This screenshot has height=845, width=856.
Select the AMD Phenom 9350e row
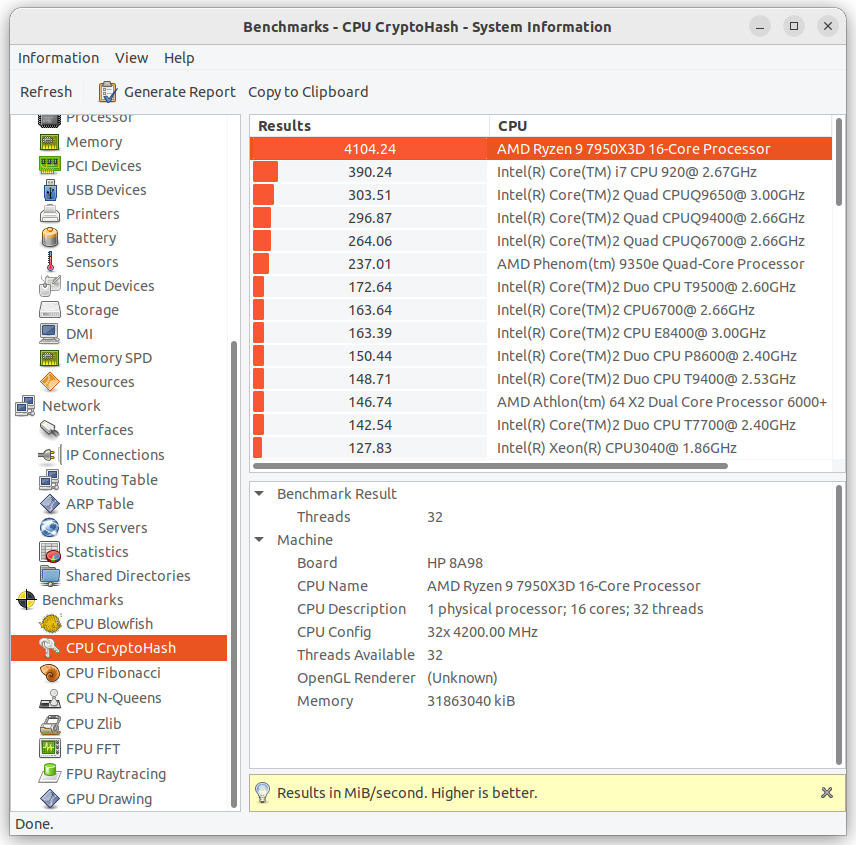(541, 264)
